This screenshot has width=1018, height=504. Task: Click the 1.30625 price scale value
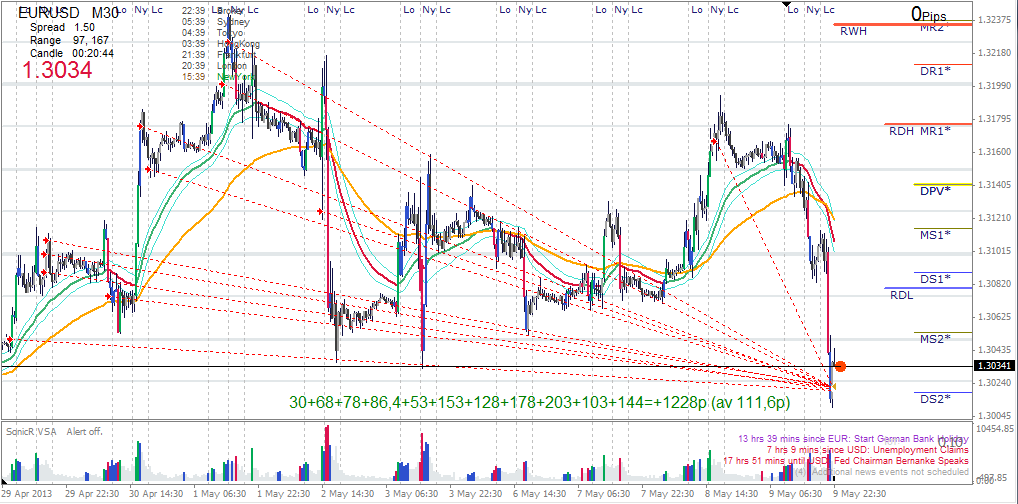(997, 317)
